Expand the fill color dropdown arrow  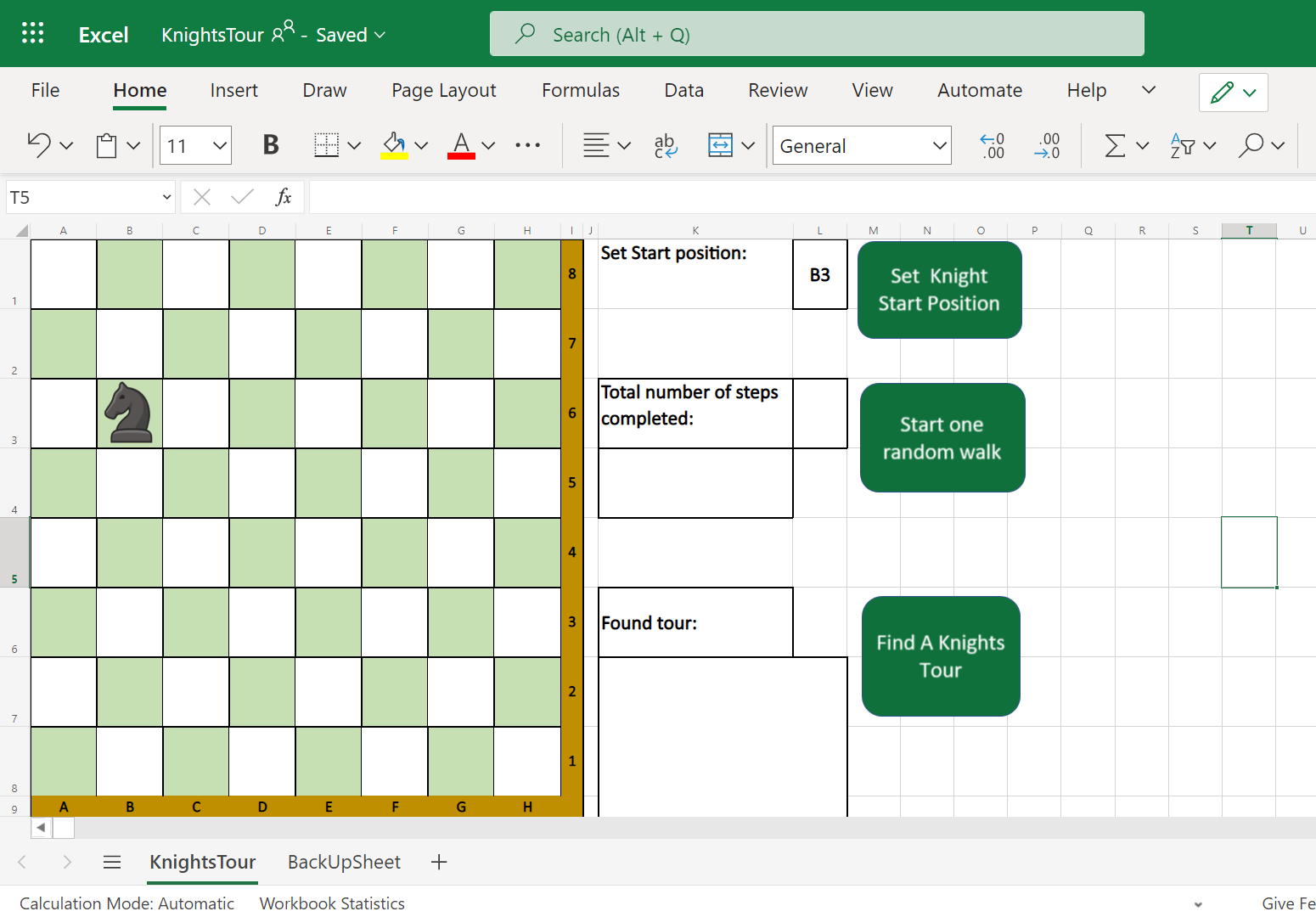click(421, 145)
